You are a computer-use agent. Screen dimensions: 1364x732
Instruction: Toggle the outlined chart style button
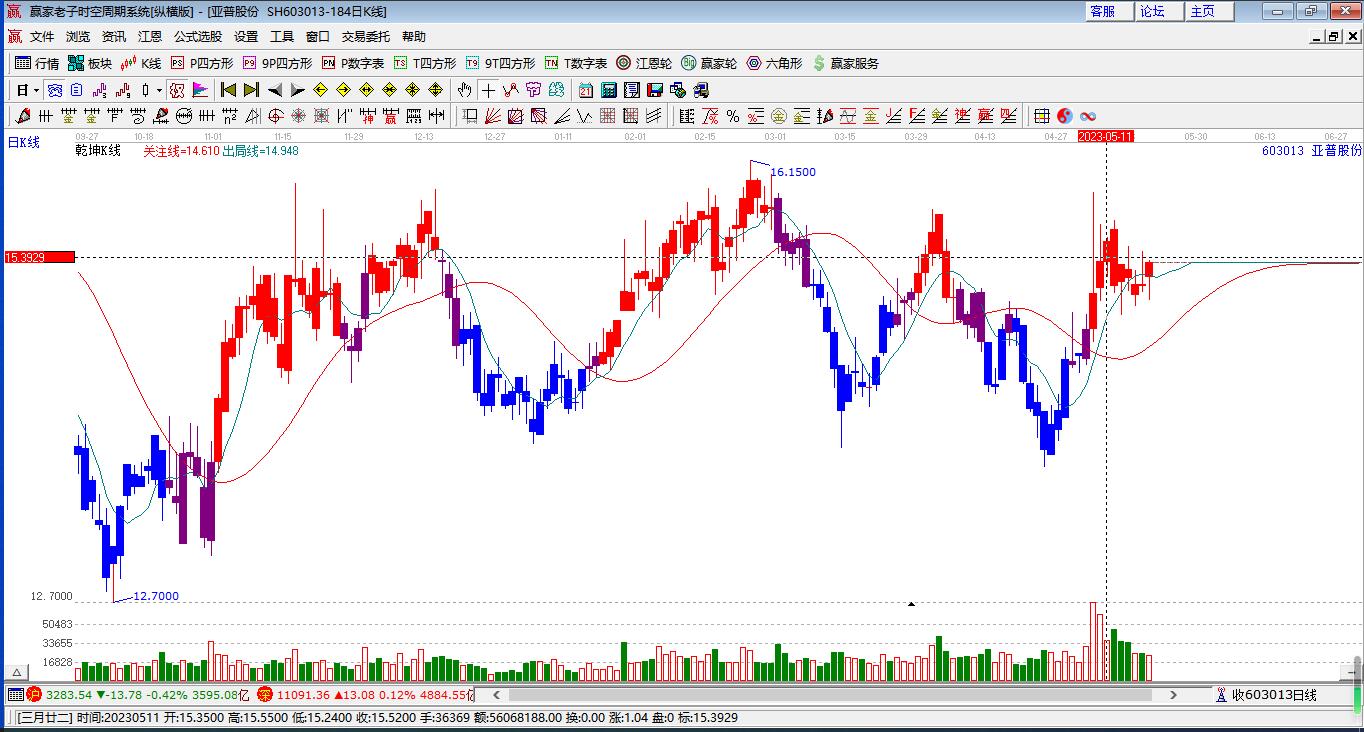(x=55, y=90)
